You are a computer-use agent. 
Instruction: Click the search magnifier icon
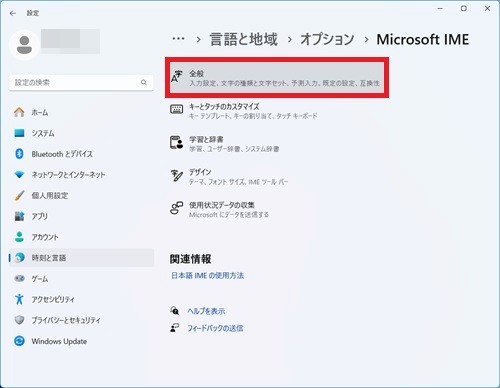click(144, 82)
